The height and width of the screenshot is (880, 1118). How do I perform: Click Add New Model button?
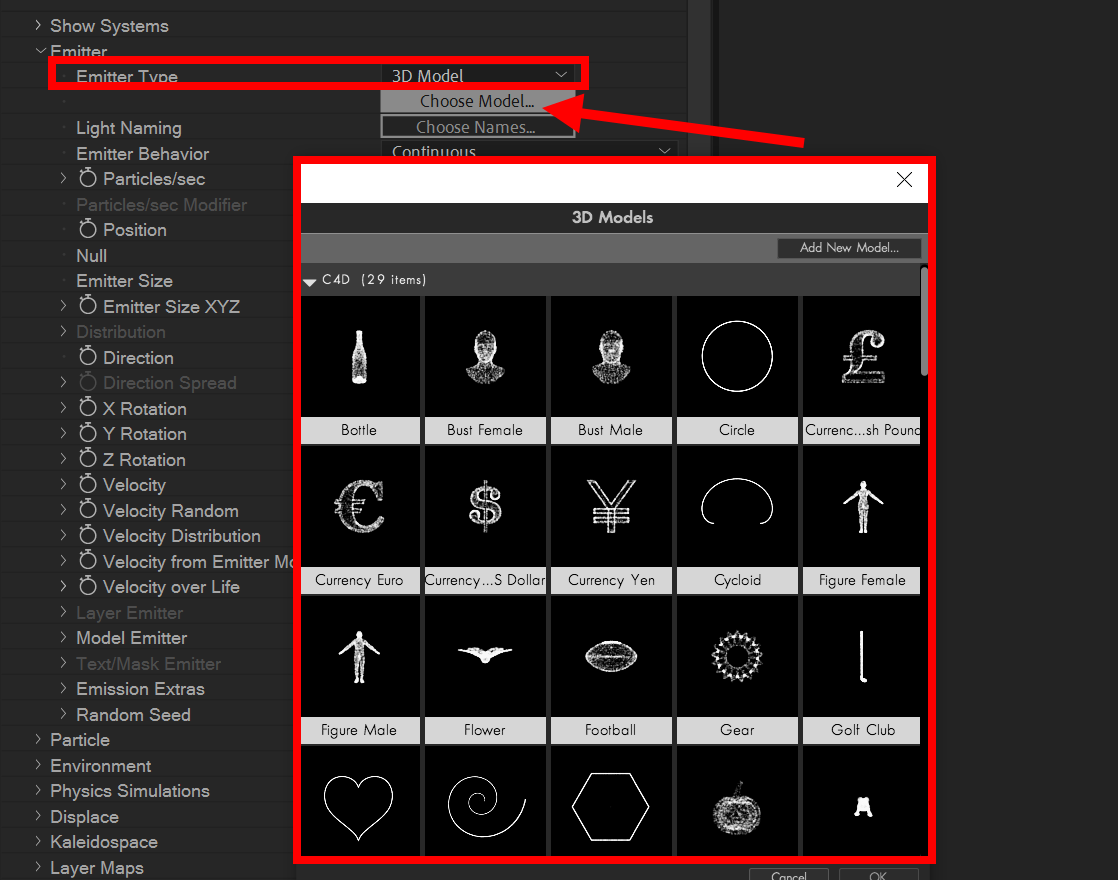click(x=849, y=247)
